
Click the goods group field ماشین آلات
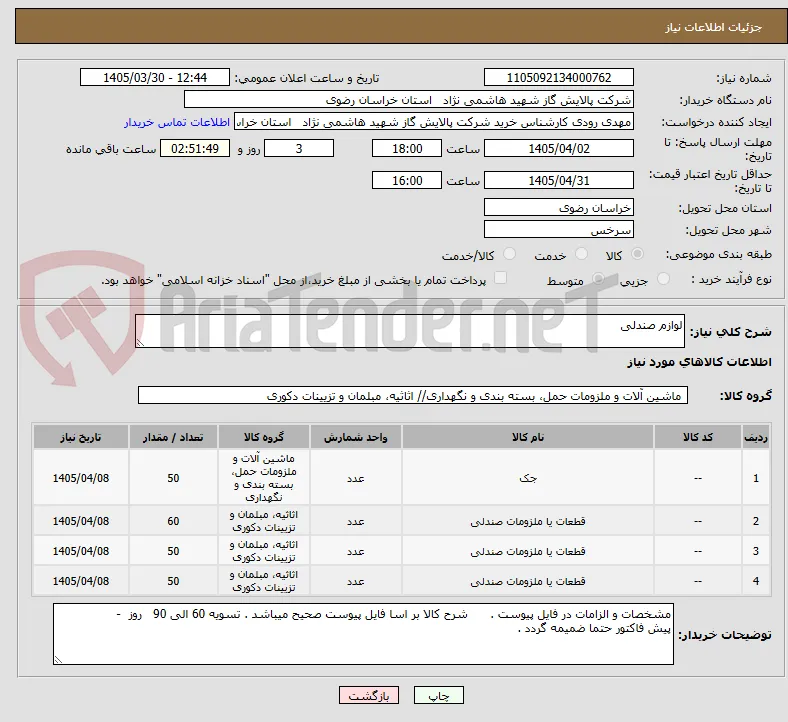413,395
